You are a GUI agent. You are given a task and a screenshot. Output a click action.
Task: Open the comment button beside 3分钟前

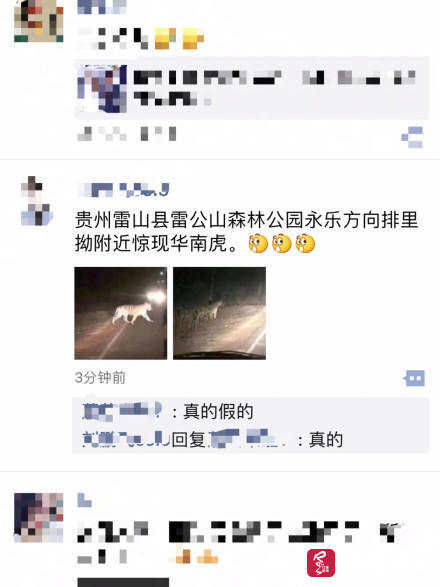(x=415, y=378)
